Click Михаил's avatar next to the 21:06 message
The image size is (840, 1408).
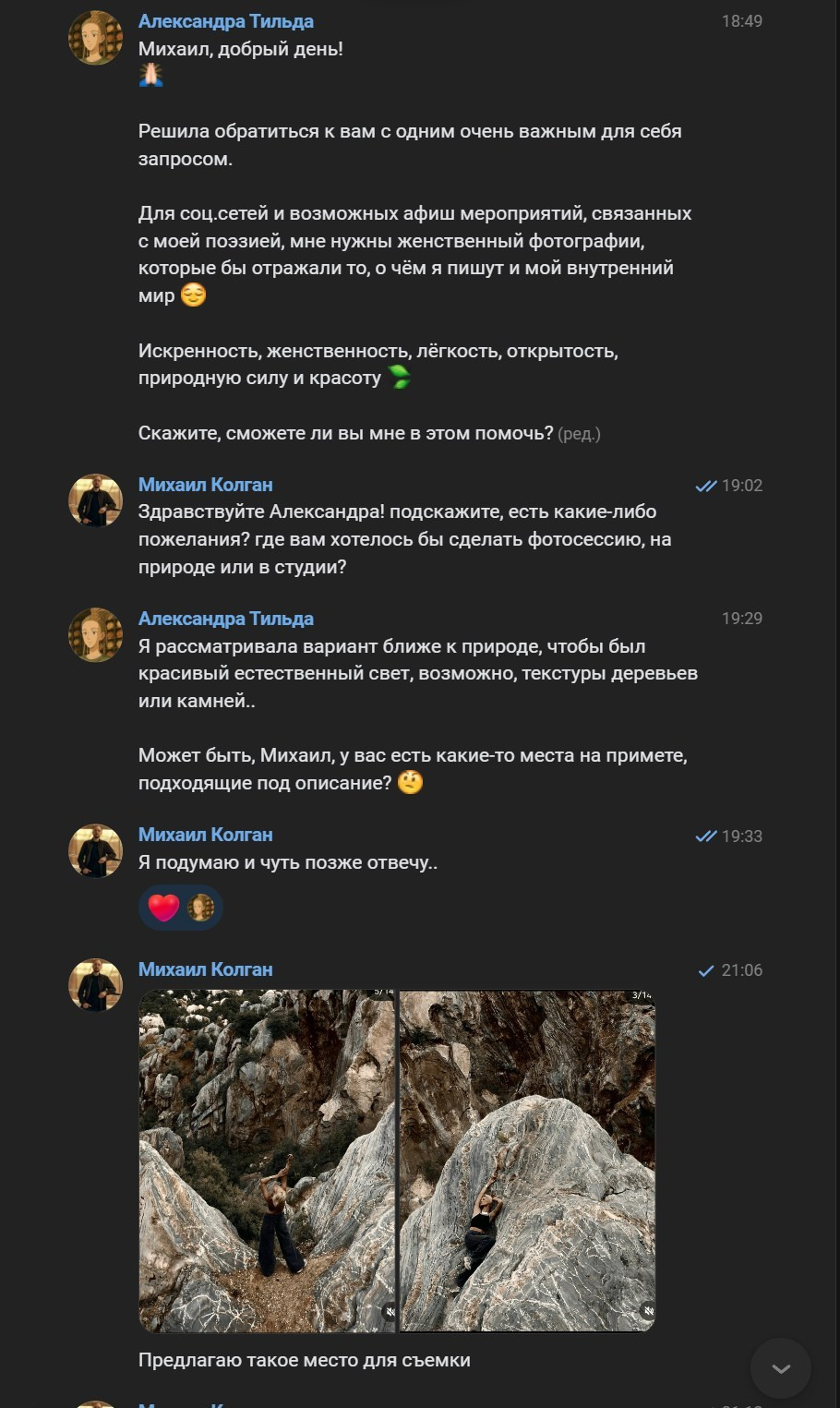[x=95, y=984]
